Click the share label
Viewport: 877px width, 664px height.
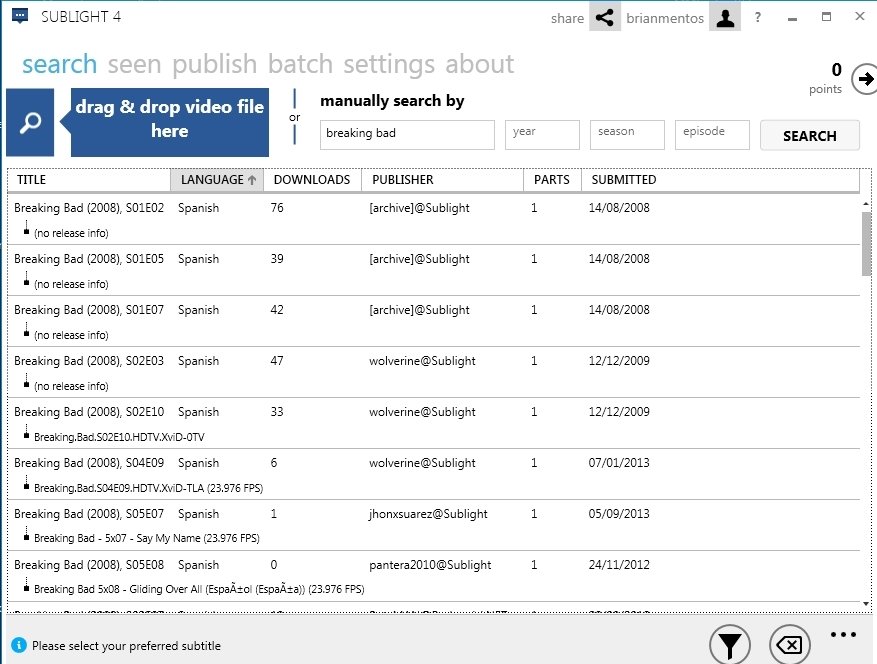click(567, 18)
